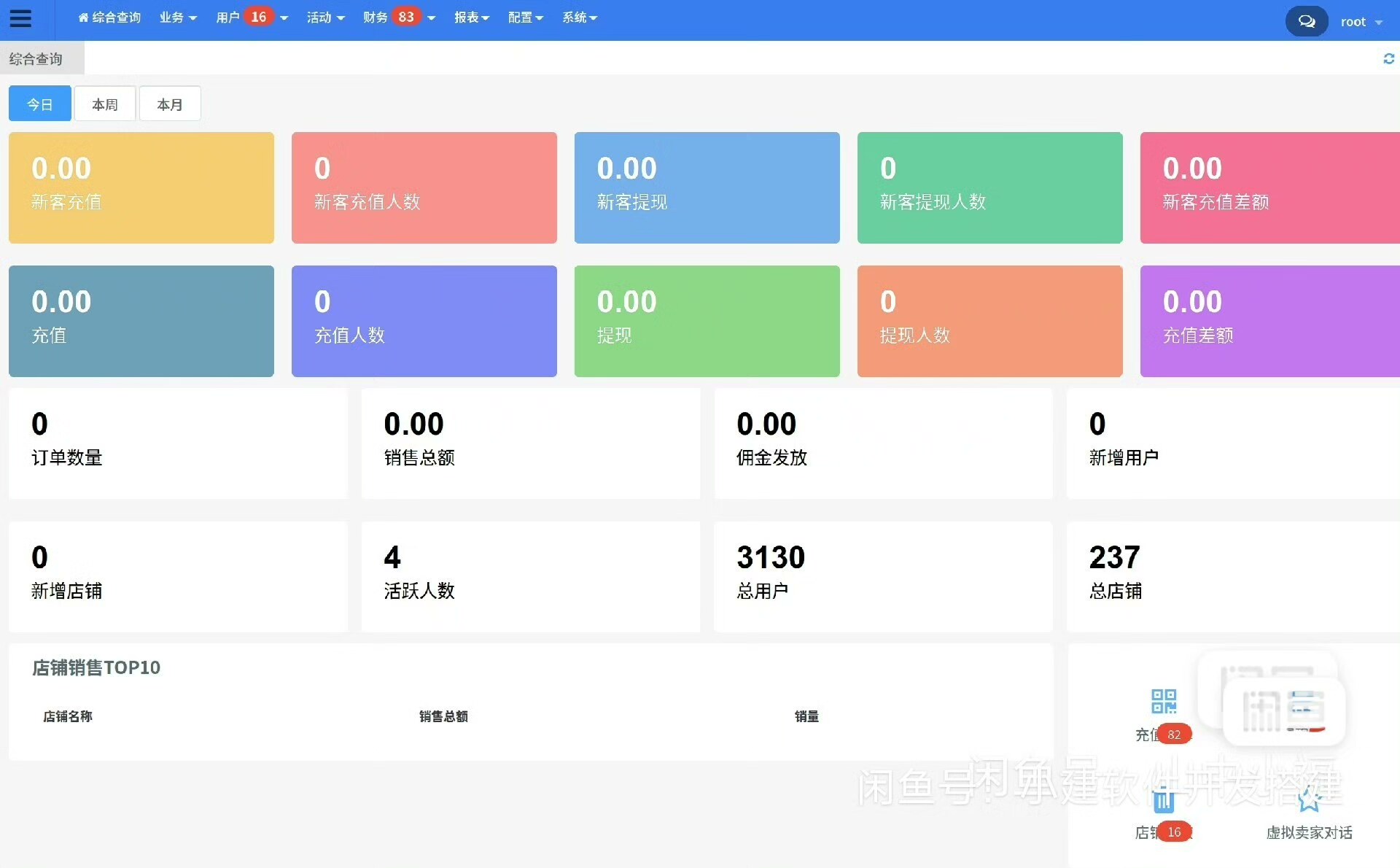
Task: Click the QR code recharge icon
Action: pos(1163,702)
